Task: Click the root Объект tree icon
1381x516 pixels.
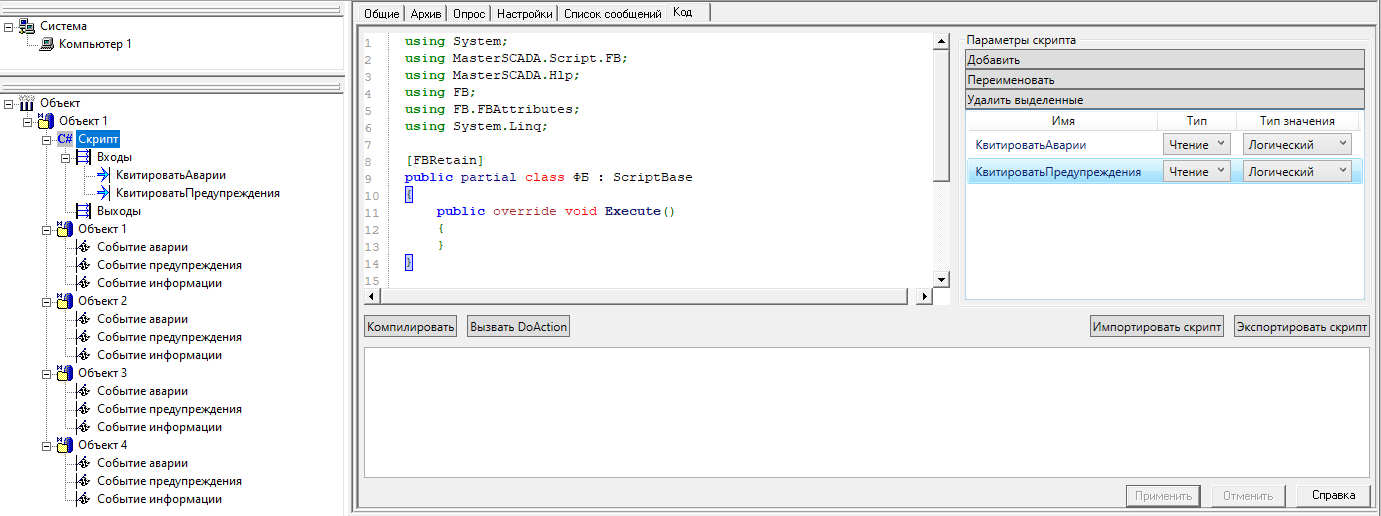Action: pos(27,103)
